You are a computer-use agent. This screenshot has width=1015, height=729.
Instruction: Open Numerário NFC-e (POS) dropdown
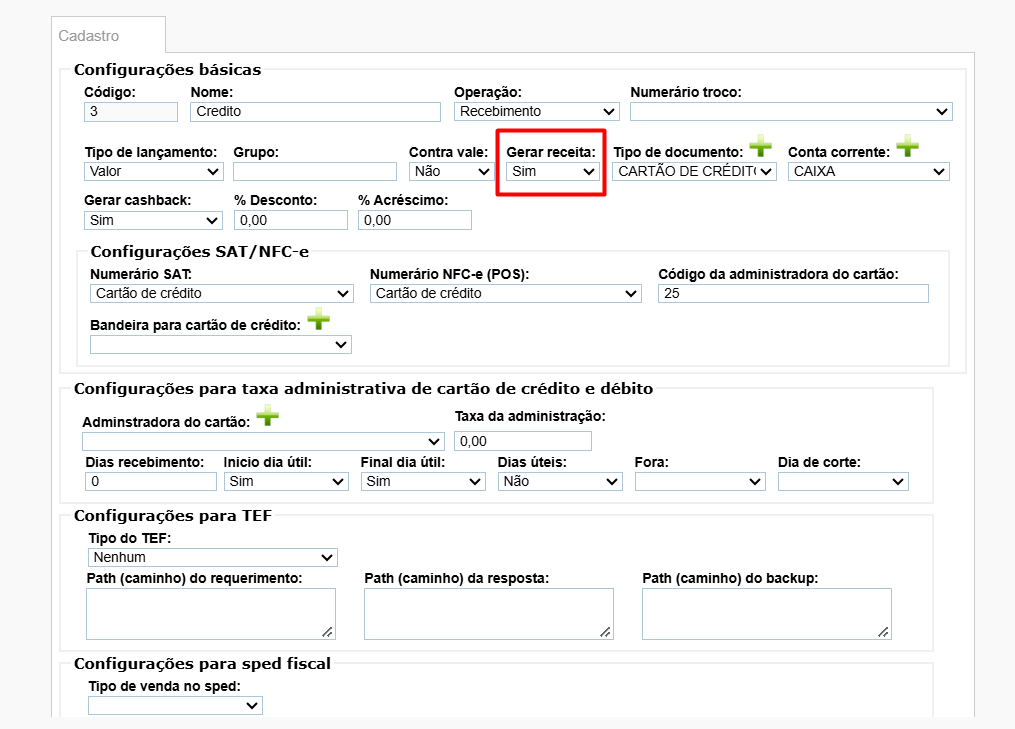506,293
